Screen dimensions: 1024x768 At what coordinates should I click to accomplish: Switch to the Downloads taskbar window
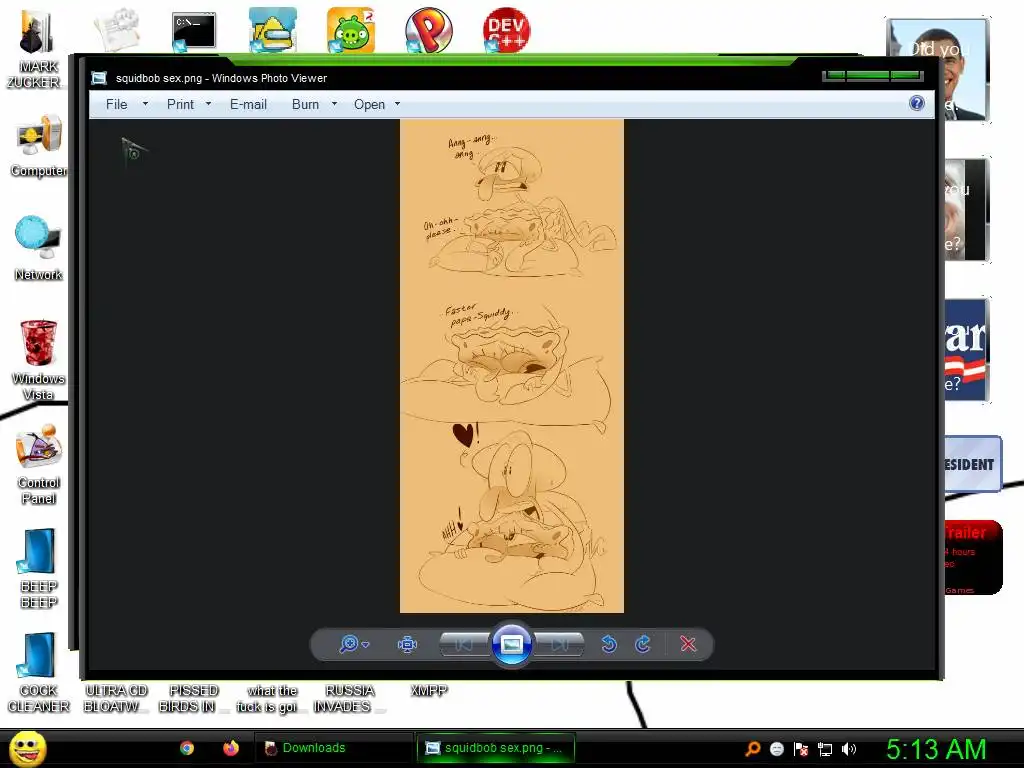click(x=333, y=748)
